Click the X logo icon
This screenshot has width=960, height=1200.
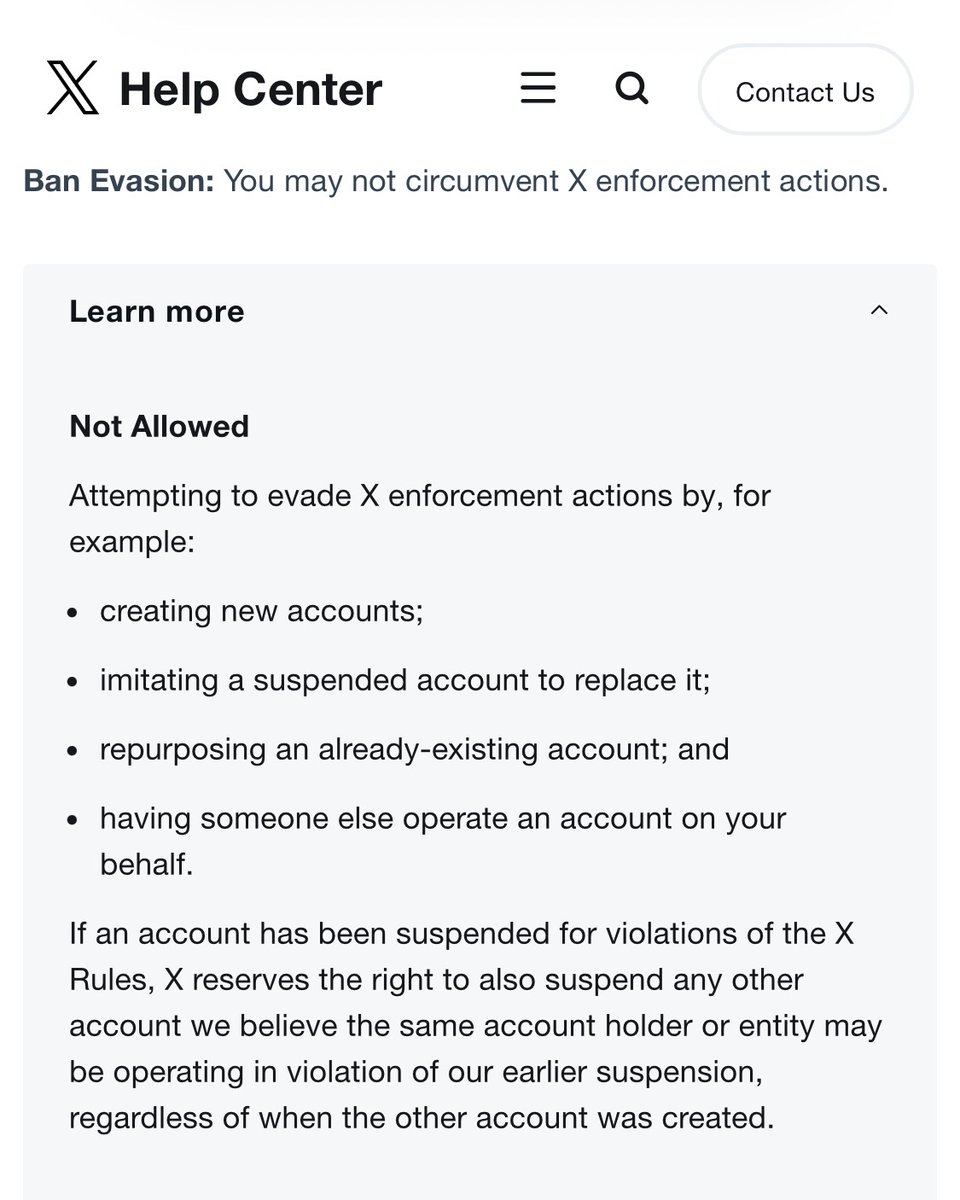tap(73, 88)
